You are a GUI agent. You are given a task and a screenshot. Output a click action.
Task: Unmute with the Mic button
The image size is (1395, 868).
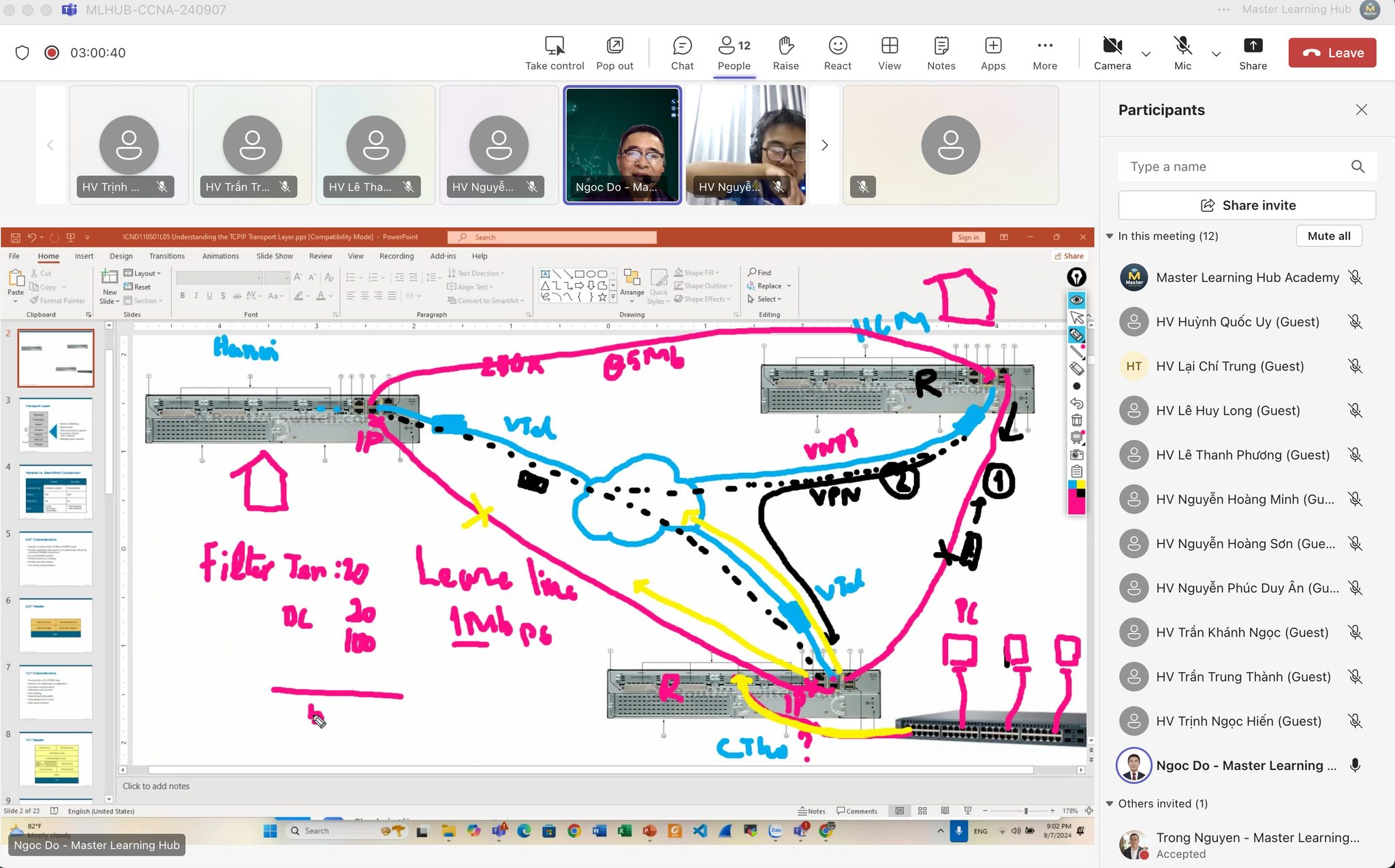(x=1182, y=53)
